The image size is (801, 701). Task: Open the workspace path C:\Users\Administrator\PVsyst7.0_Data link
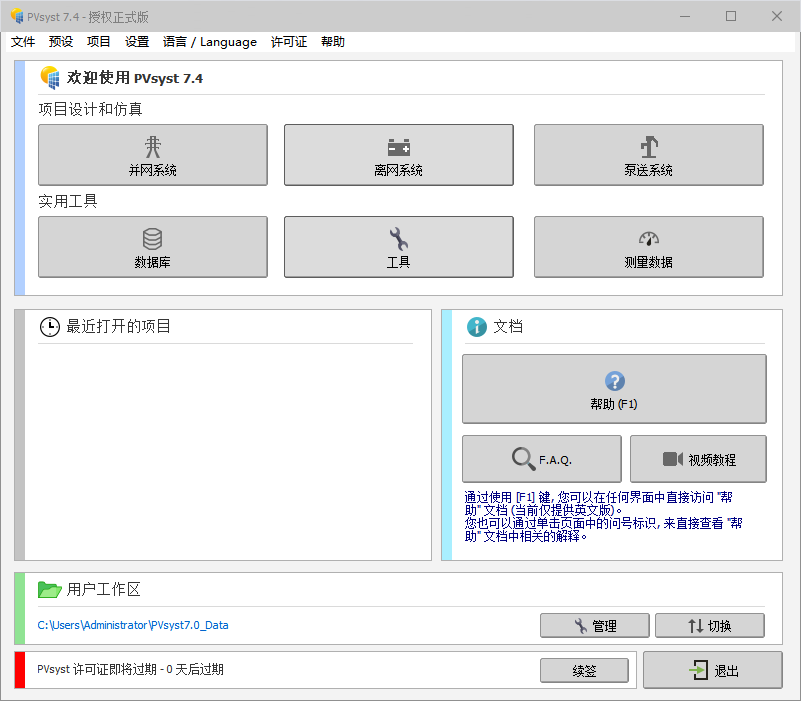pyautogui.click(x=133, y=625)
